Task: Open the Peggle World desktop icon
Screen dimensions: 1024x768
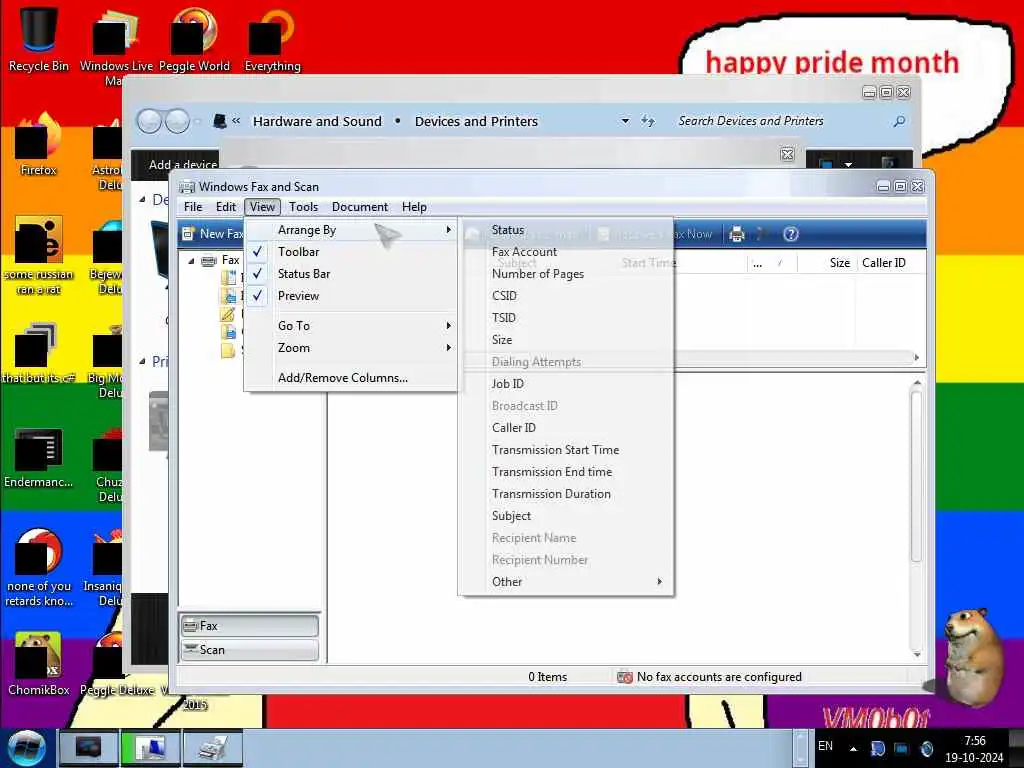Action: click(x=194, y=39)
